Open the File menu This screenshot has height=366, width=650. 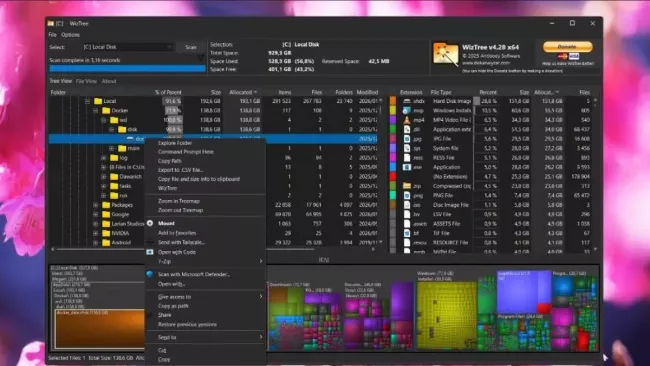click(x=52, y=35)
